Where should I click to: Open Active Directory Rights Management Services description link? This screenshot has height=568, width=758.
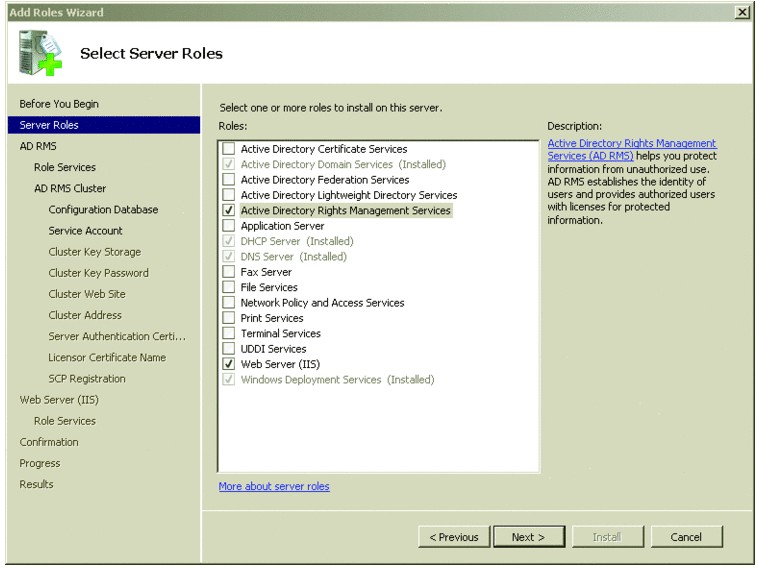click(x=632, y=149)
